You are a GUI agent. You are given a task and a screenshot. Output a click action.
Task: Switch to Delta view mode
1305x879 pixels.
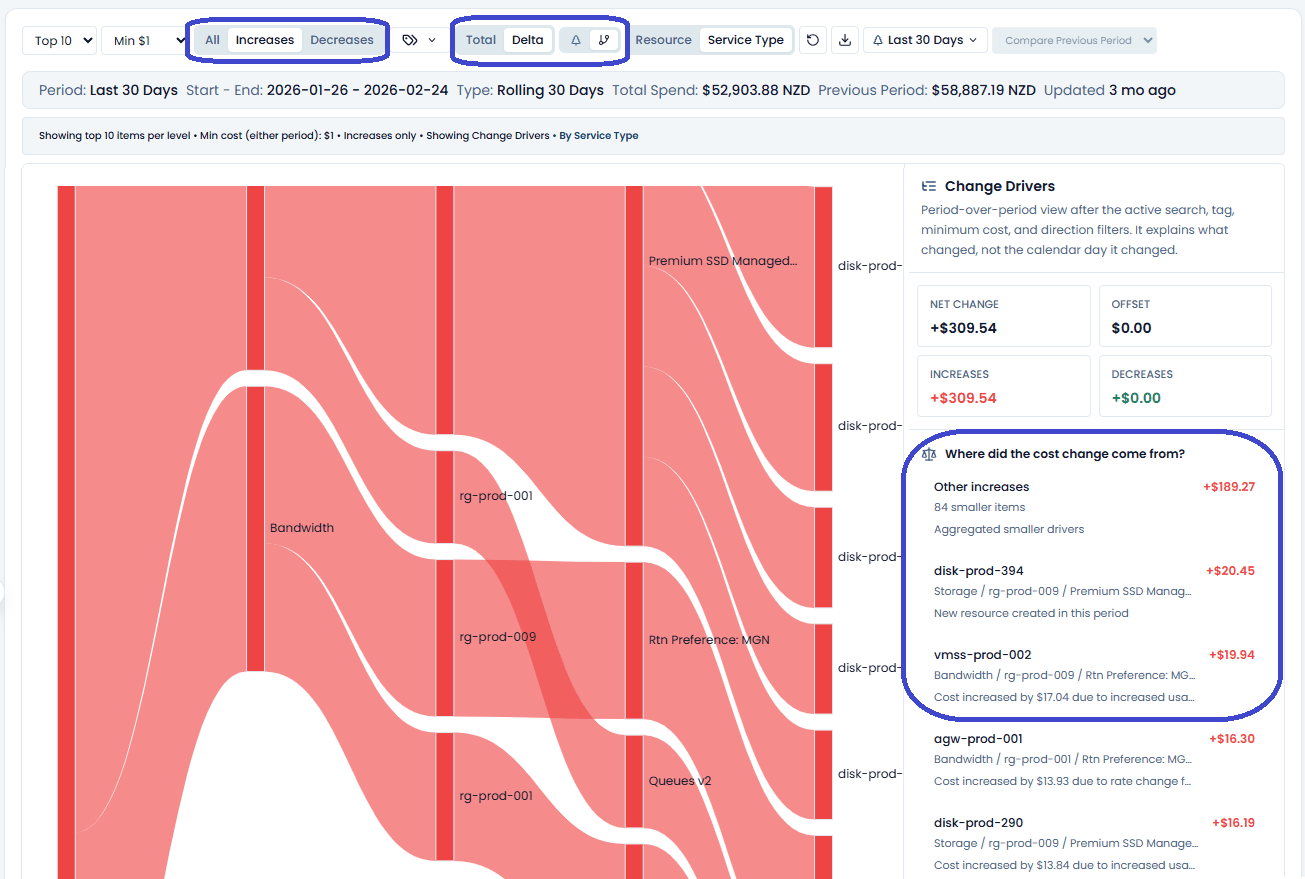(528, 40)
